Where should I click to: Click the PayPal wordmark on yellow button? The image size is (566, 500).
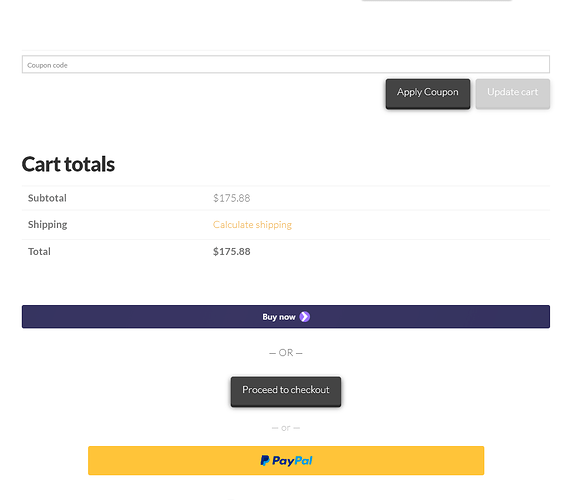click(292, 461)
